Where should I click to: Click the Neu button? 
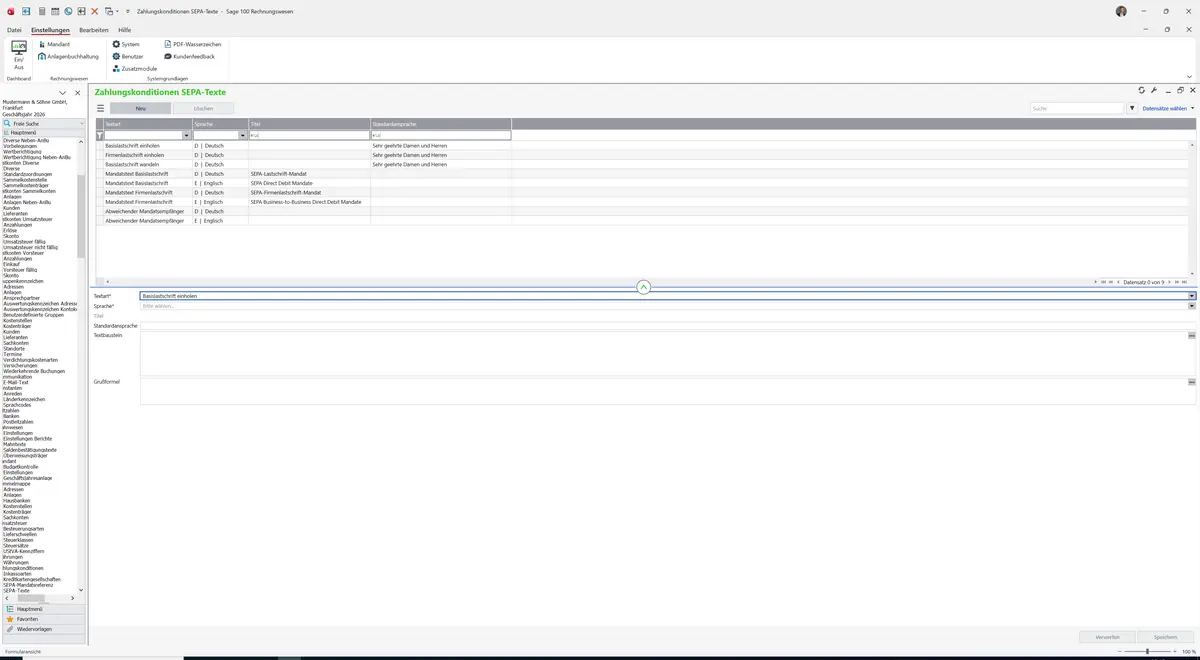140,108
